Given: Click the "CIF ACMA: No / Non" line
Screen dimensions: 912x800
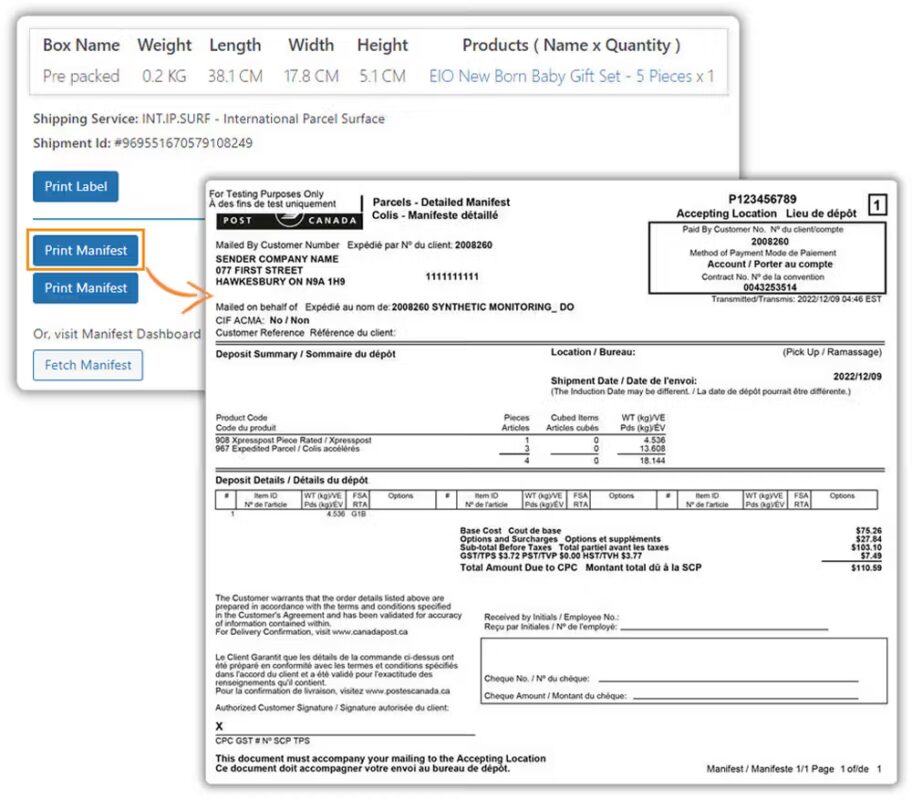Looking at the screenshot, I should (x=262, y=320).
